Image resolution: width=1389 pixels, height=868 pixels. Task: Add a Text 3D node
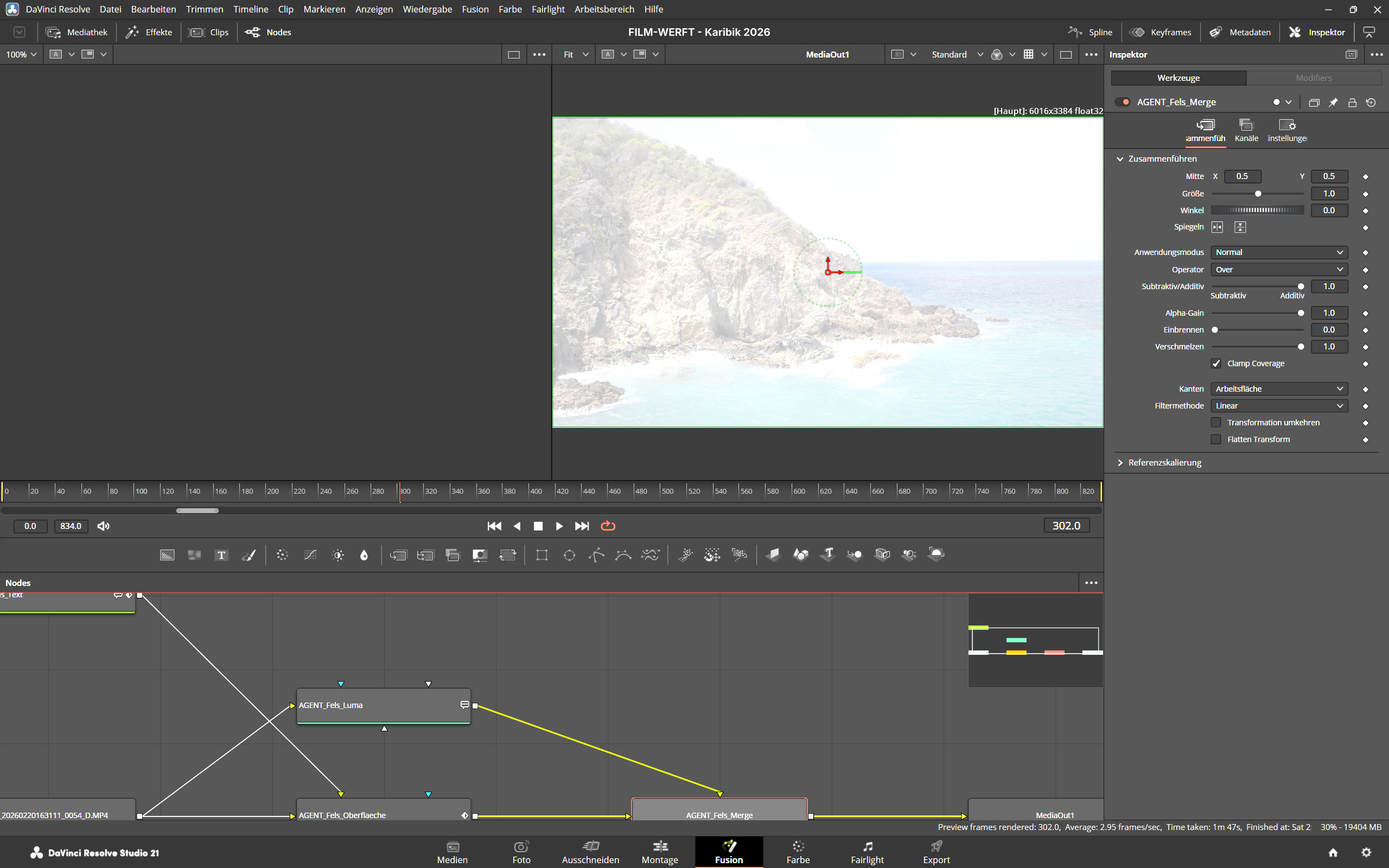[827, 554]
